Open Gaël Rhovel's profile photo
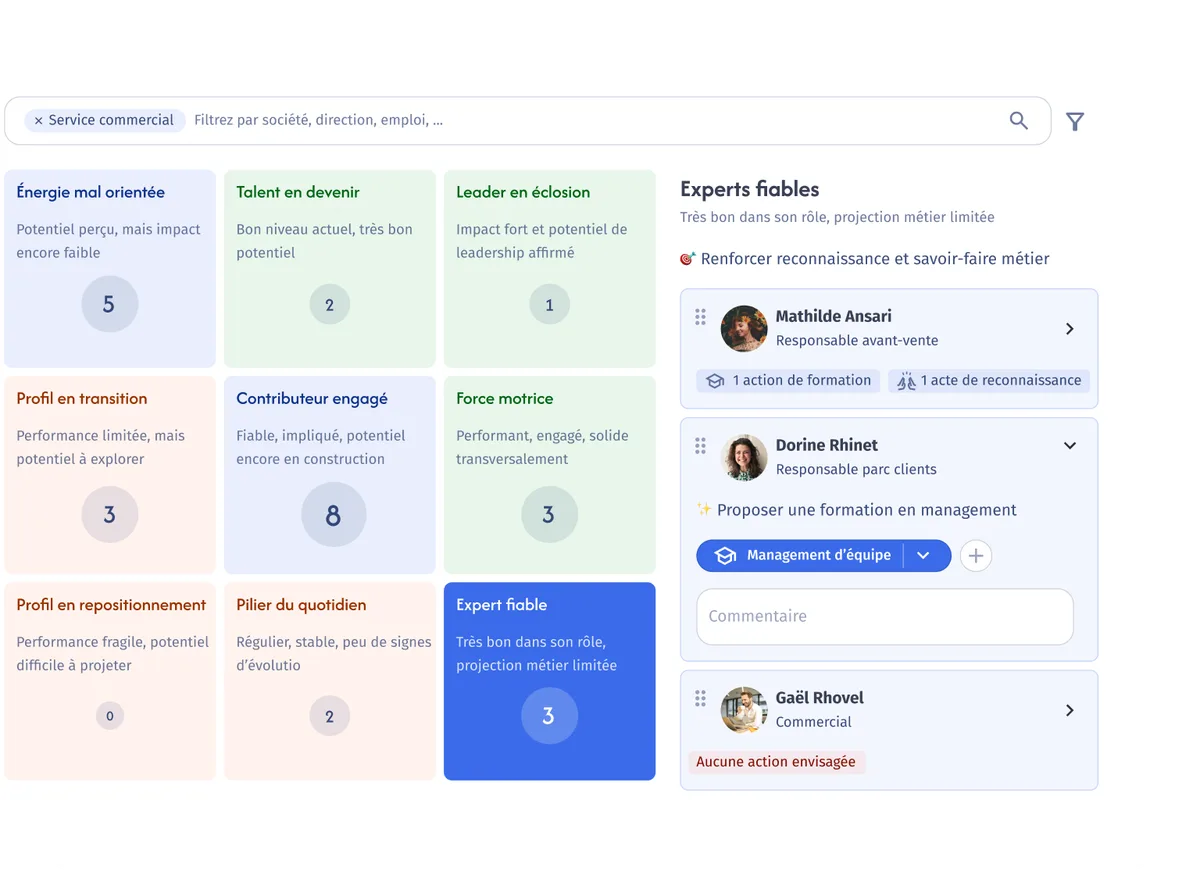This screenshot has width=1200, height=872. tap(744, 710)
